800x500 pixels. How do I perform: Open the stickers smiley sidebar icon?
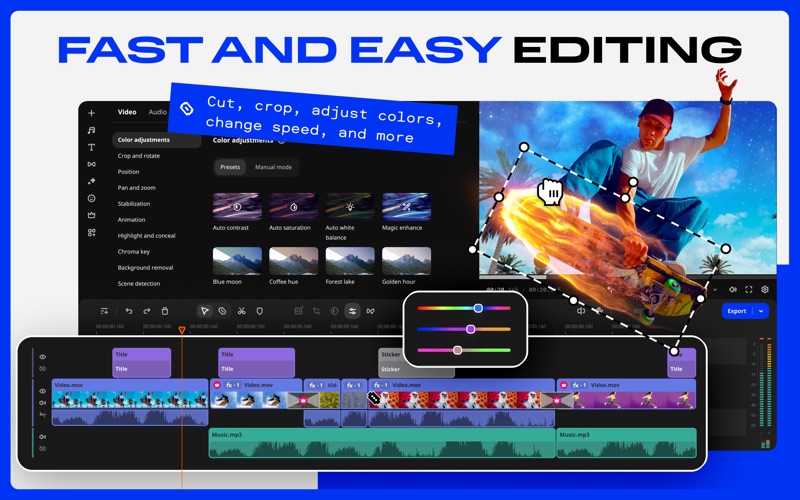91,198
